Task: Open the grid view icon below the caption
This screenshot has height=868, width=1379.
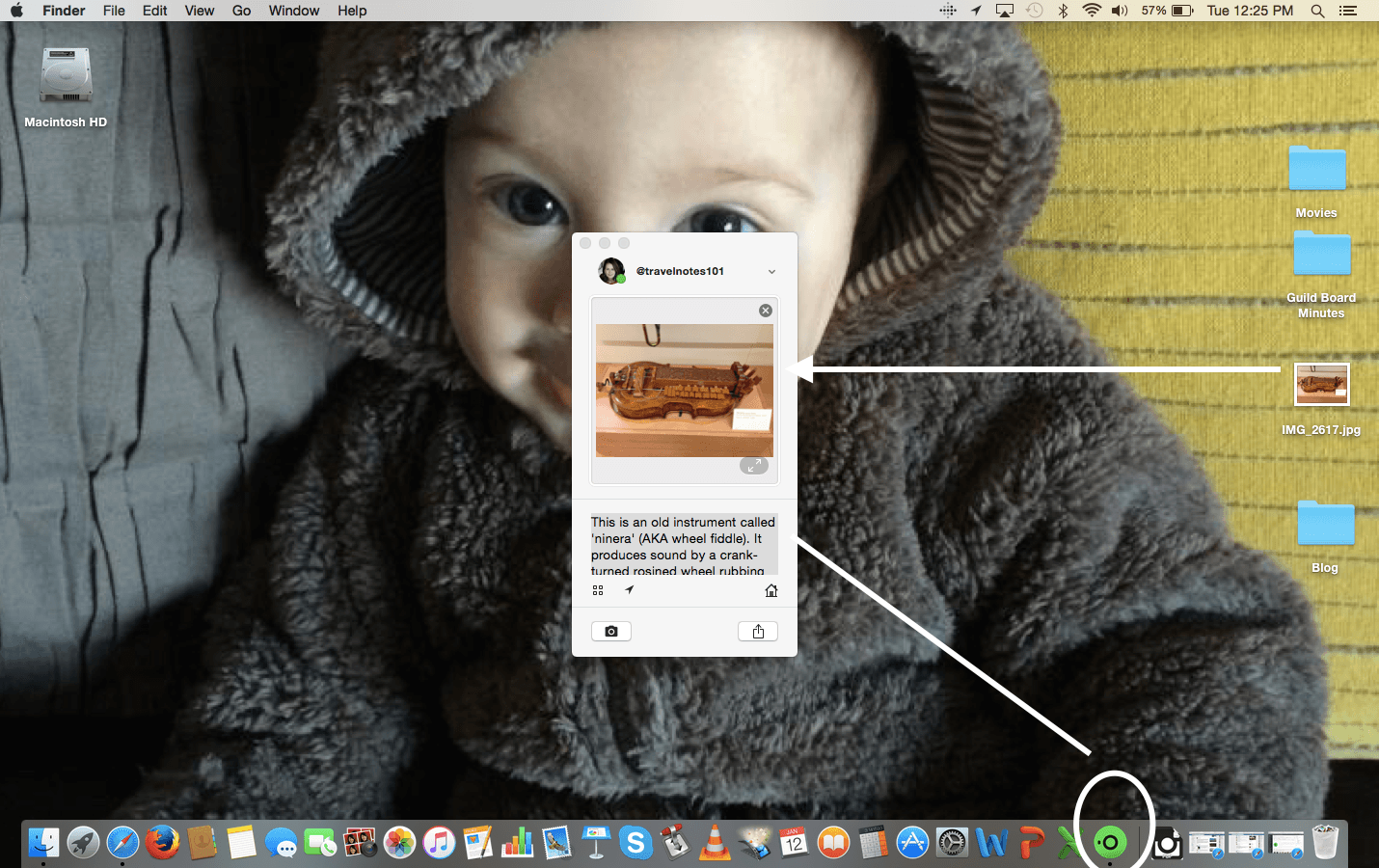Action: (x=599, y=589)
